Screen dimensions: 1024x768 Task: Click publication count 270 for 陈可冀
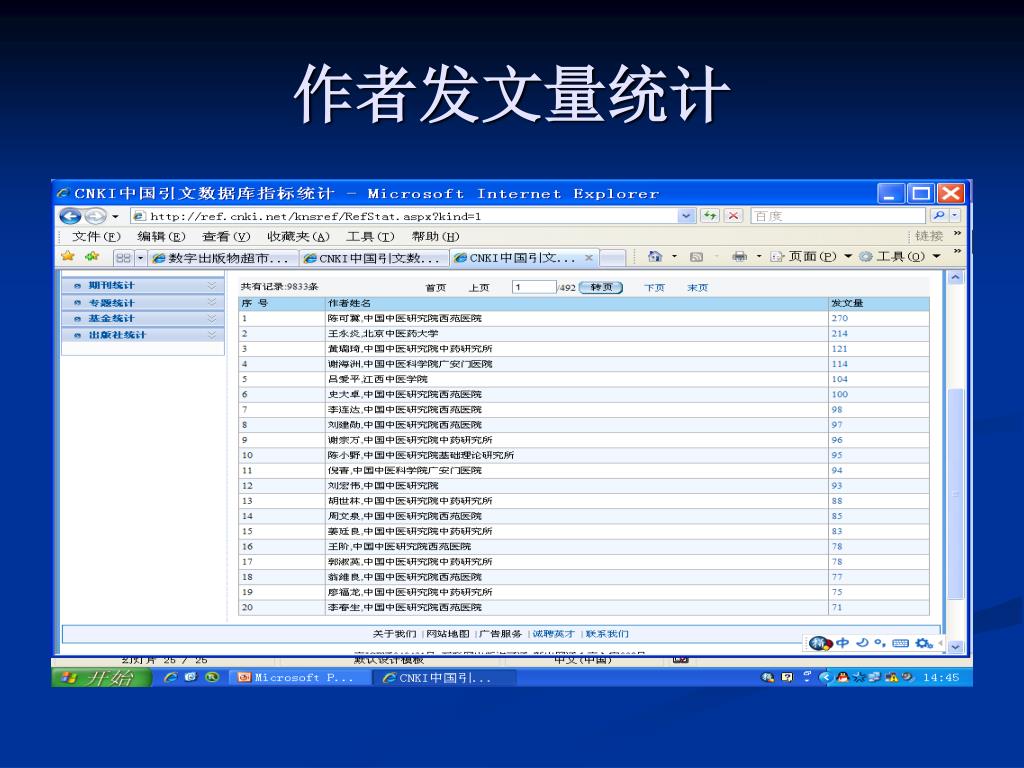click(x=840, y=319)
